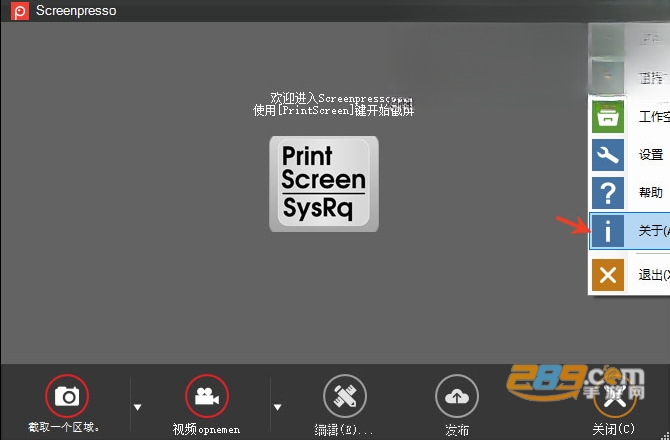This screenshot has width=670, height=440.
Task: Click the blue info 'i' icon
Action: click(608, 231)
